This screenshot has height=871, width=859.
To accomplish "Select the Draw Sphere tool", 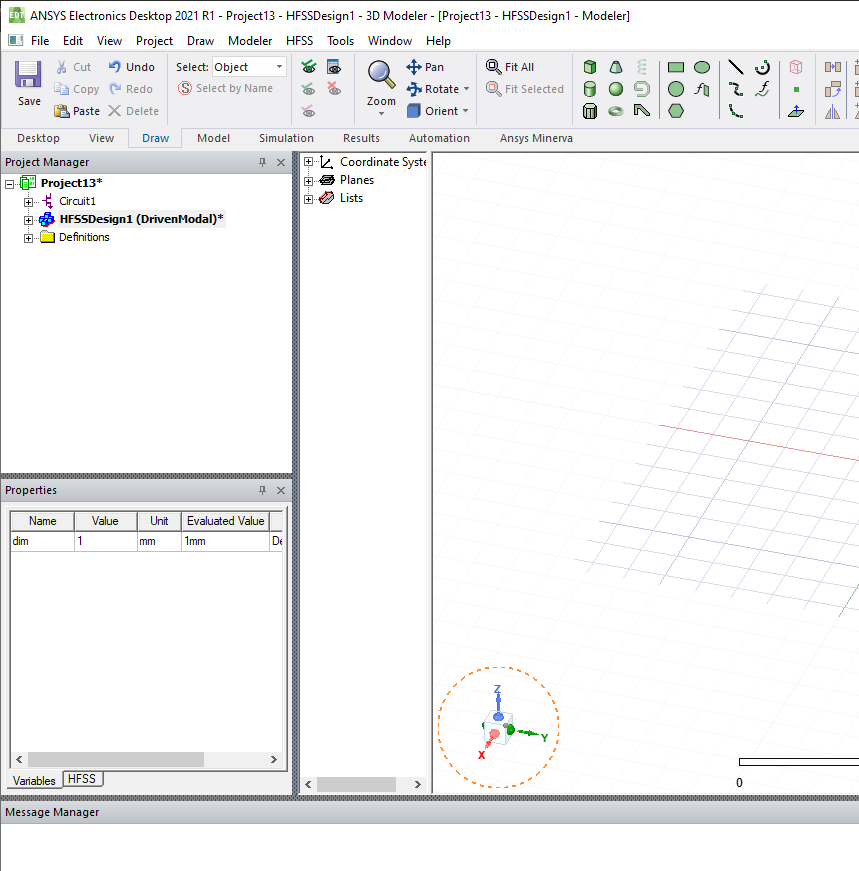I will (616, 89).
